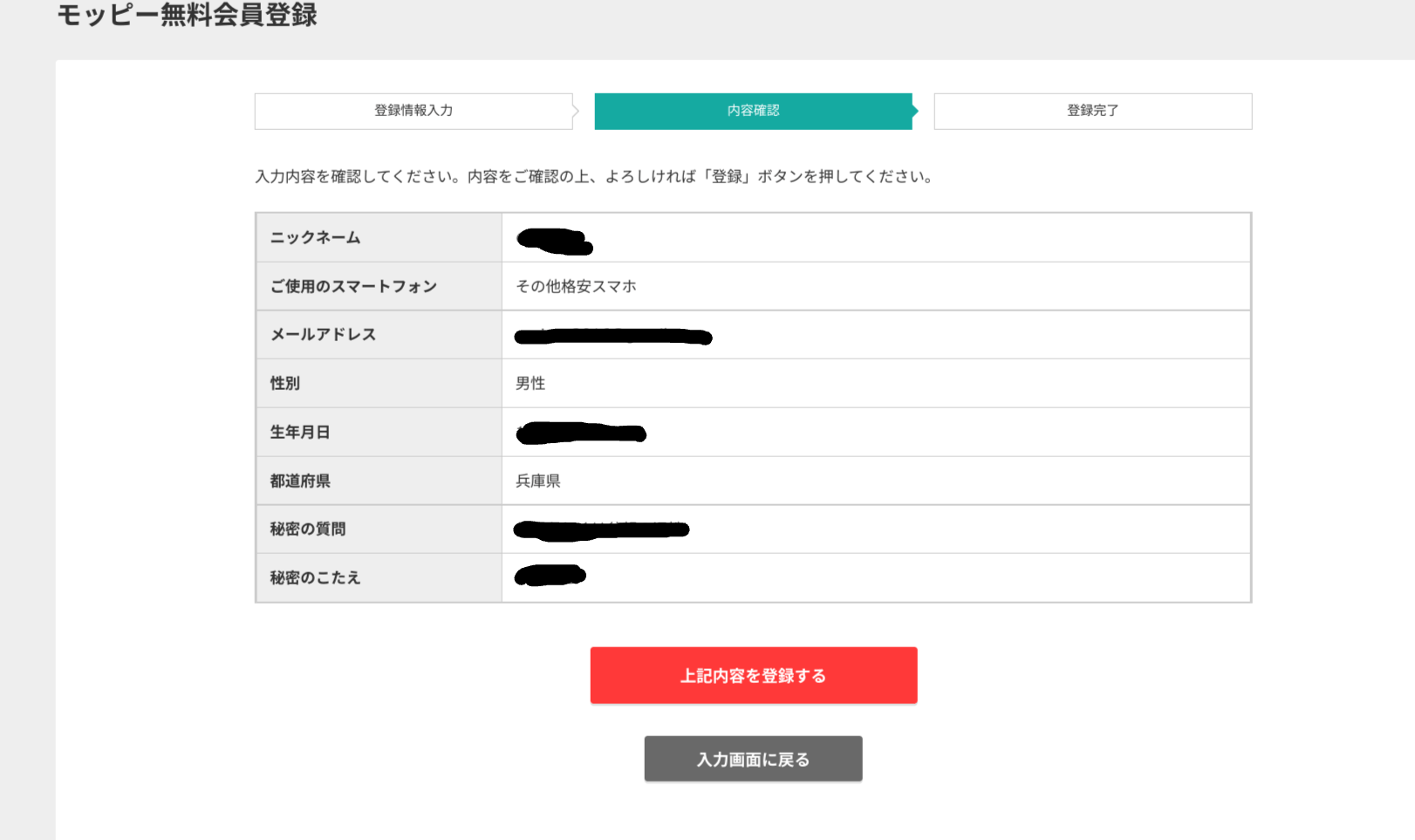The image size is (1415, 840).
Task: Click the 性別 row label
Action: click(x=285, y=383)
